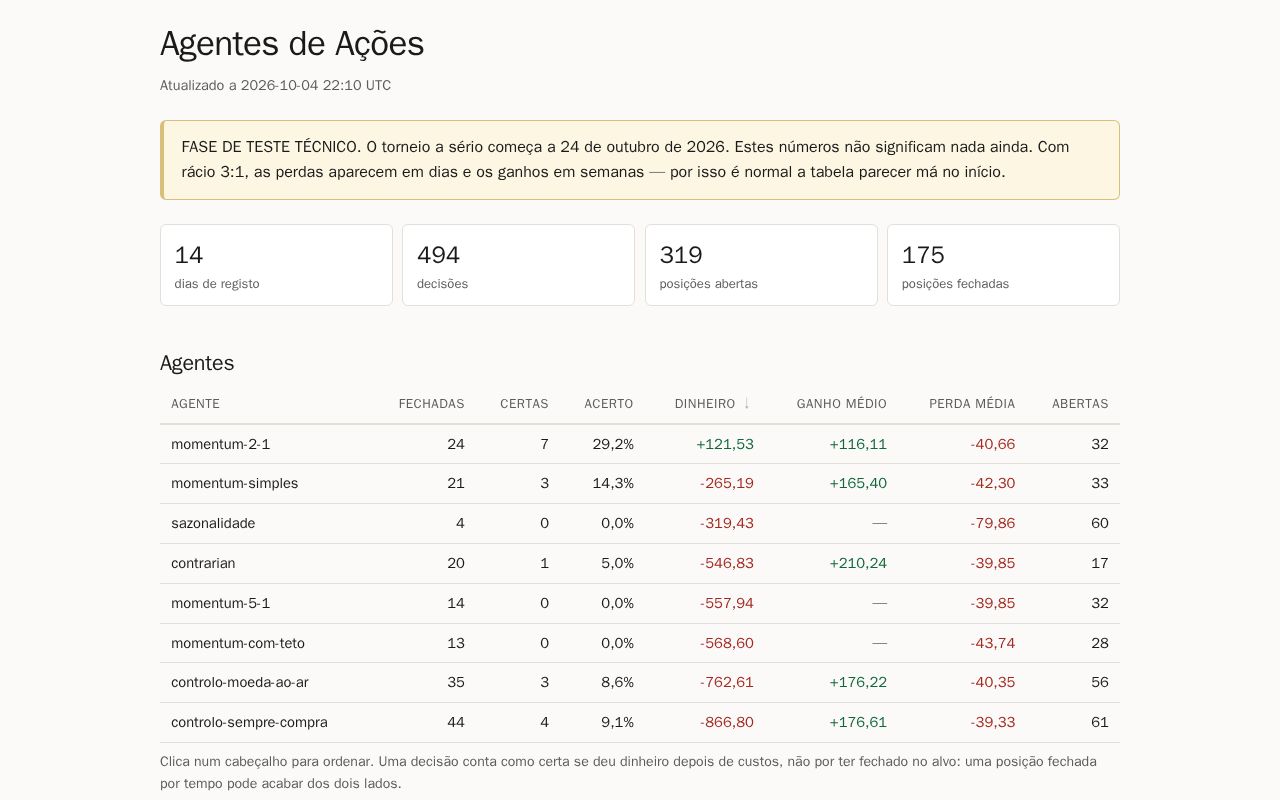Select the momentum-2-1 agent name

point(220,444)
